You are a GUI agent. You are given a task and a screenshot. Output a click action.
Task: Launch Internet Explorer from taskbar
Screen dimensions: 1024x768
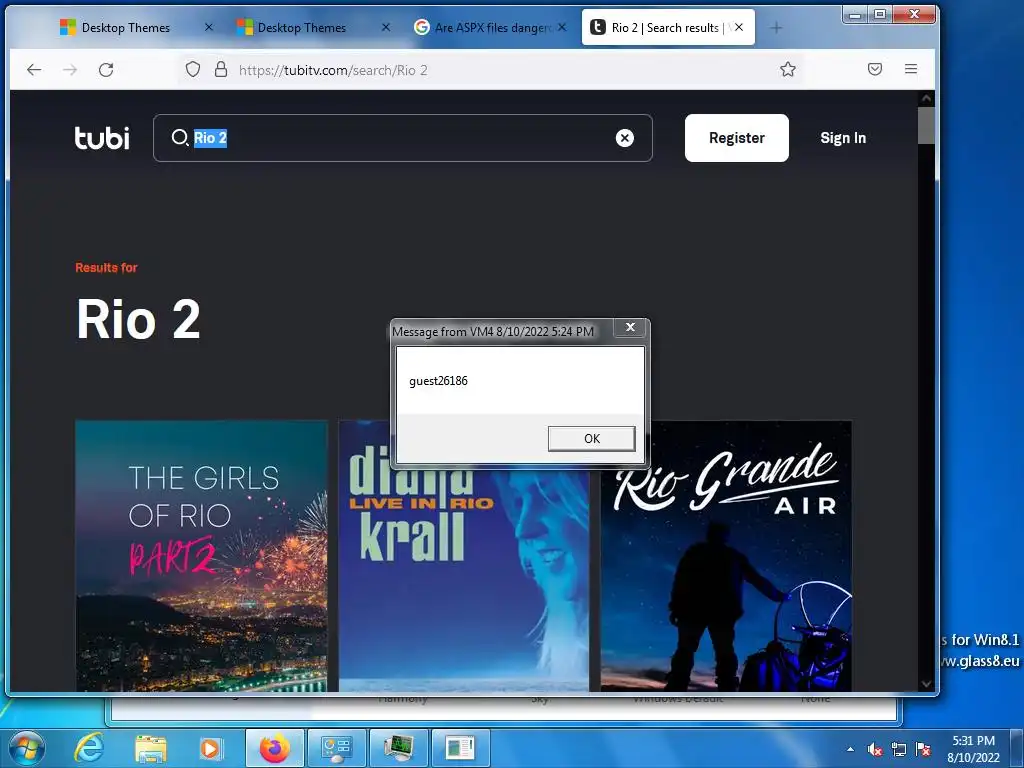[x=88, y=748]
